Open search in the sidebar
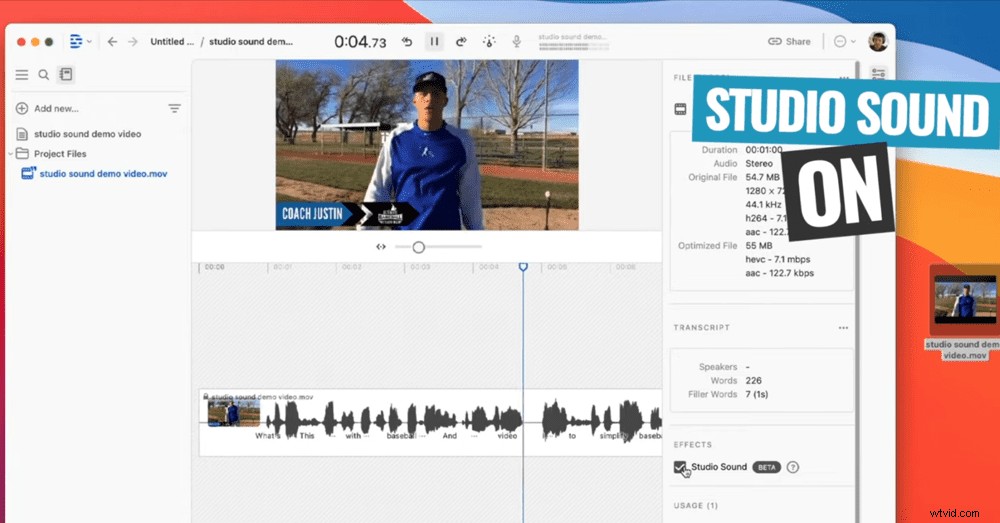This screenshot has width=1000, height=523. [x=43, y=75]
